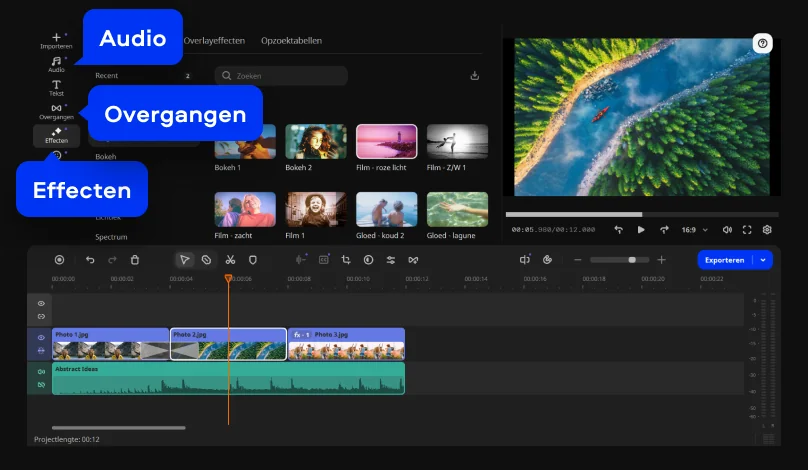The height and width of the screenshot is (470, 808).
Task: Open the 16:9 aspect ratio dropdown
Action: coord(694,229)
